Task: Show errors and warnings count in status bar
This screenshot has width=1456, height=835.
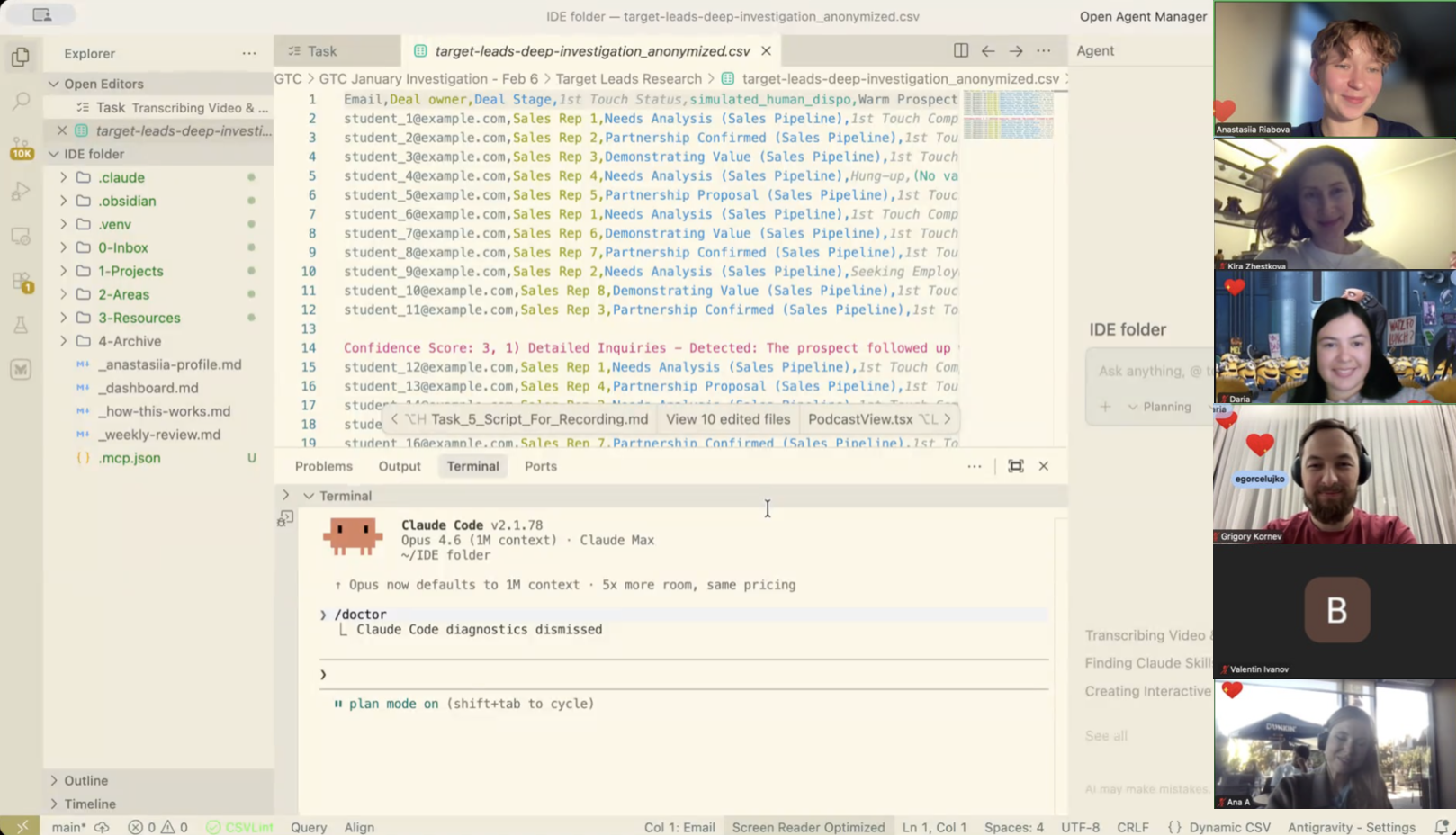Action: (158, 827)
